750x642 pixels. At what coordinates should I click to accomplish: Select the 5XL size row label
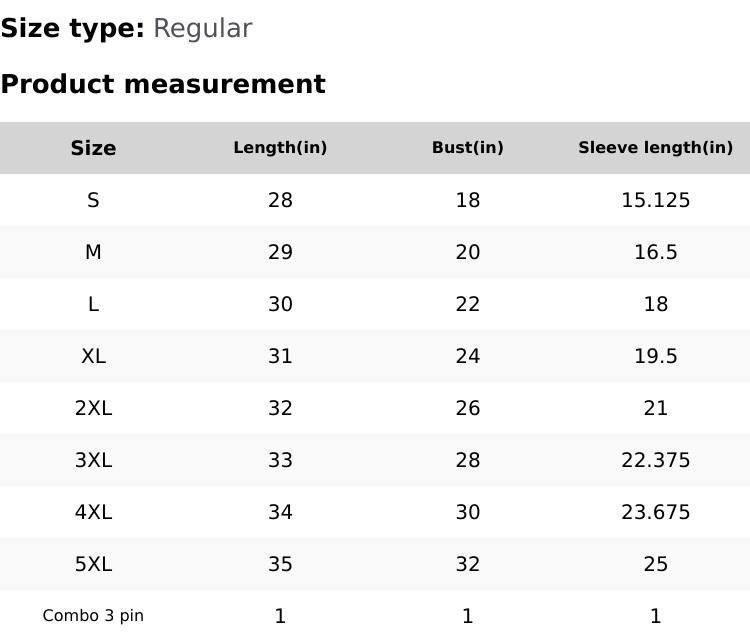click(x=93, y=564)
